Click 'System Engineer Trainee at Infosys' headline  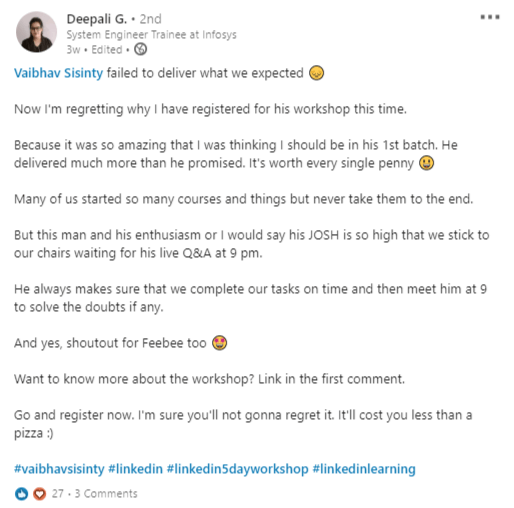coord(152,35)
